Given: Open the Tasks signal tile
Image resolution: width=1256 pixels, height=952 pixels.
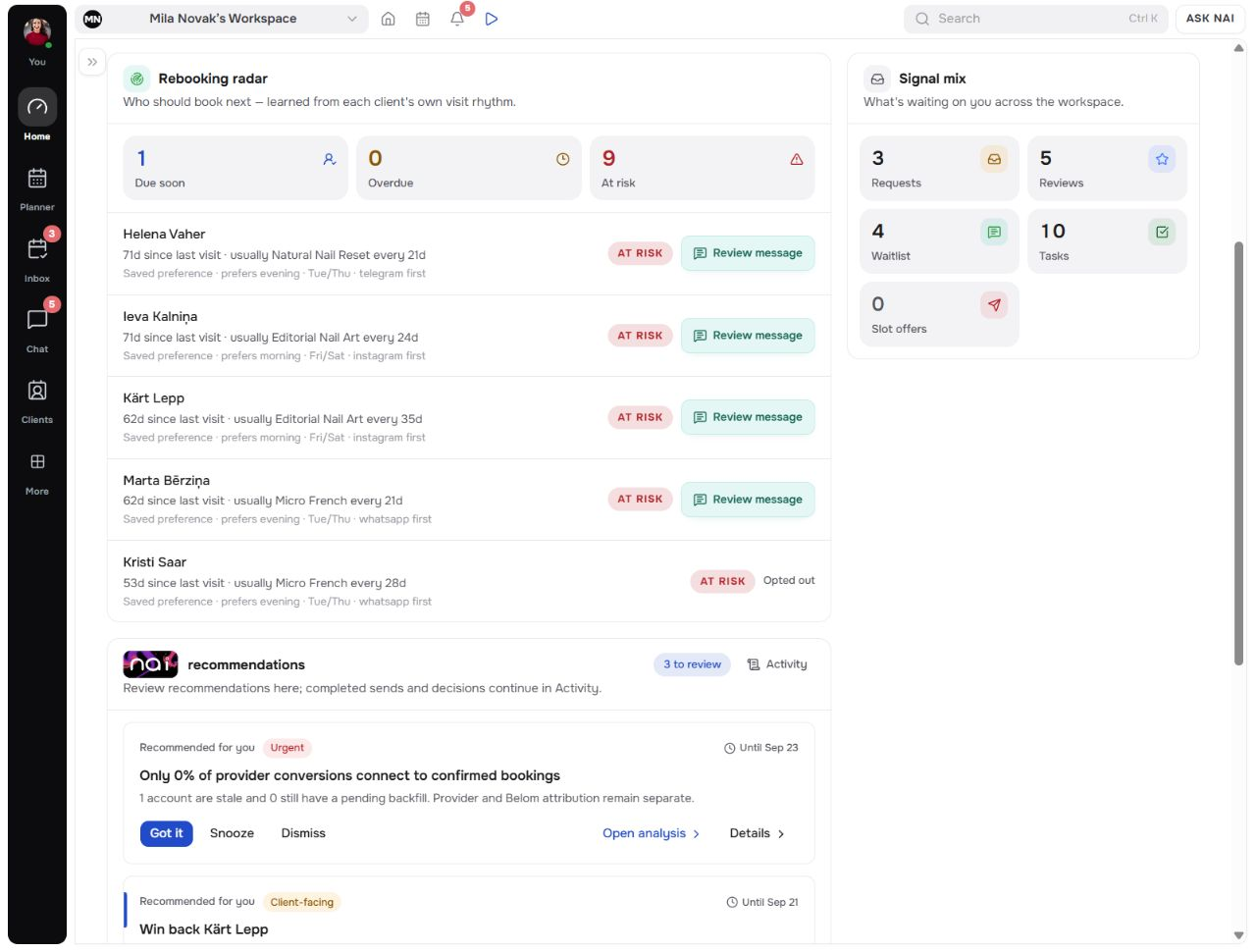Looking at the screenshot, I should click(x=1107, y=241).
